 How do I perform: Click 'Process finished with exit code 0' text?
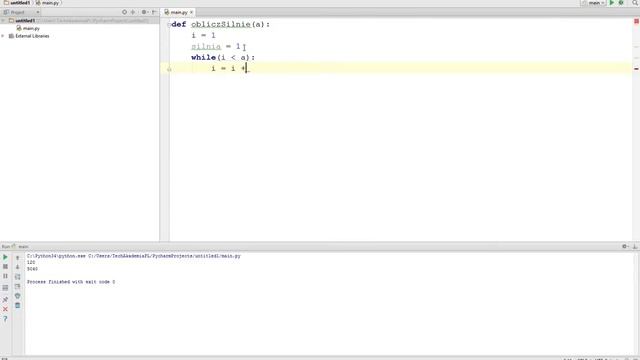pos(71,282)
